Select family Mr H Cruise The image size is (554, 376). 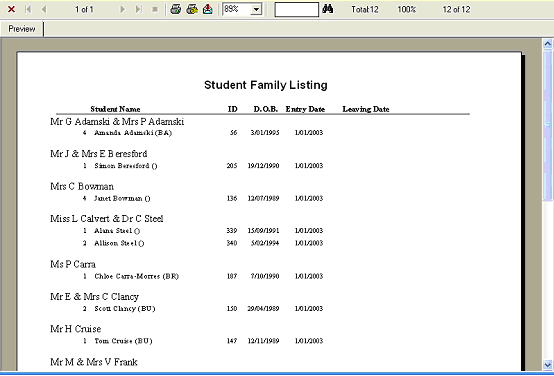pos(76,329)
